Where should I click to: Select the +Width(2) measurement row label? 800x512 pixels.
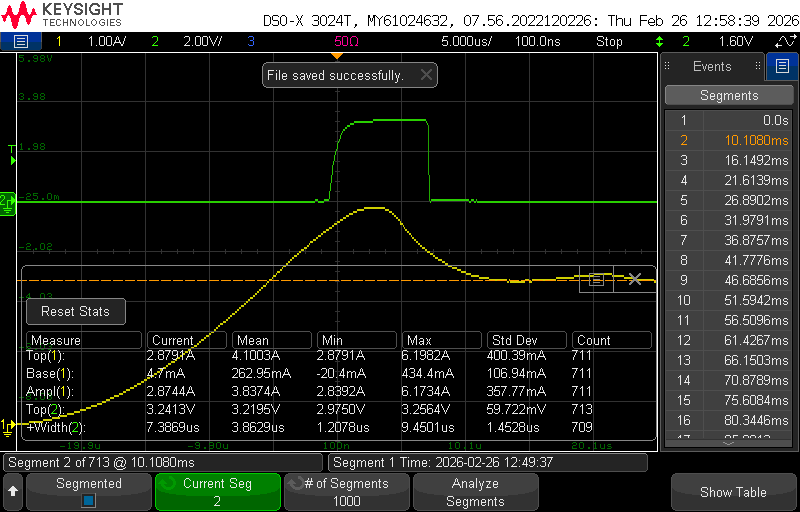(x=56, y=427)
